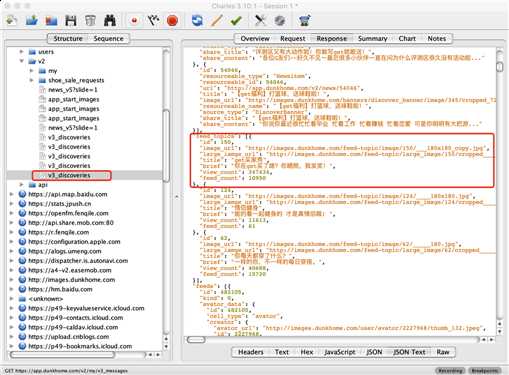Switch to the Structure view tab
This screenshot has width=509, height=375.
(68, 39)
